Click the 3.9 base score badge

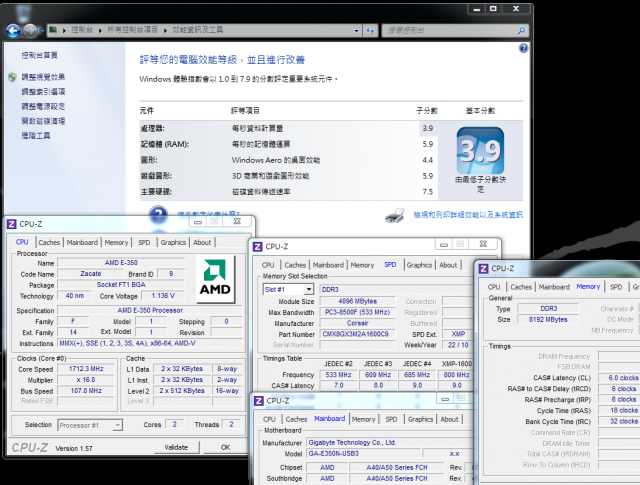pyautogui.click(x=480, y=150)
